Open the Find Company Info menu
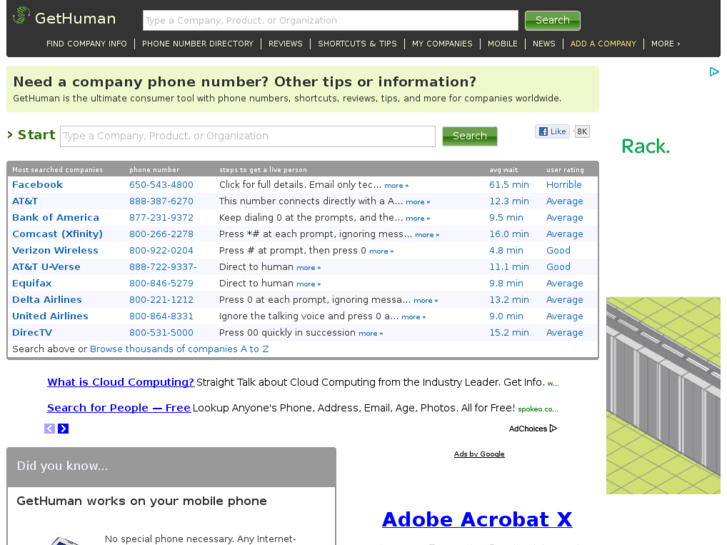The image size is (727, 545). 86,44
